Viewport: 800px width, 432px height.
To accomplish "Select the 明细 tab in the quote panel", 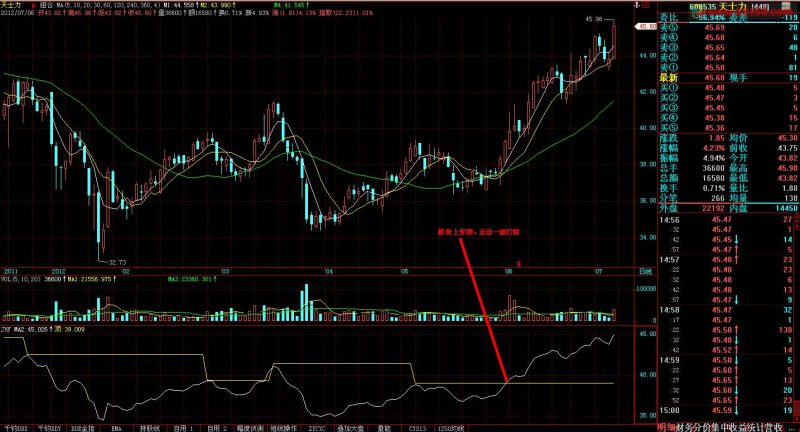I will point(666,427).
